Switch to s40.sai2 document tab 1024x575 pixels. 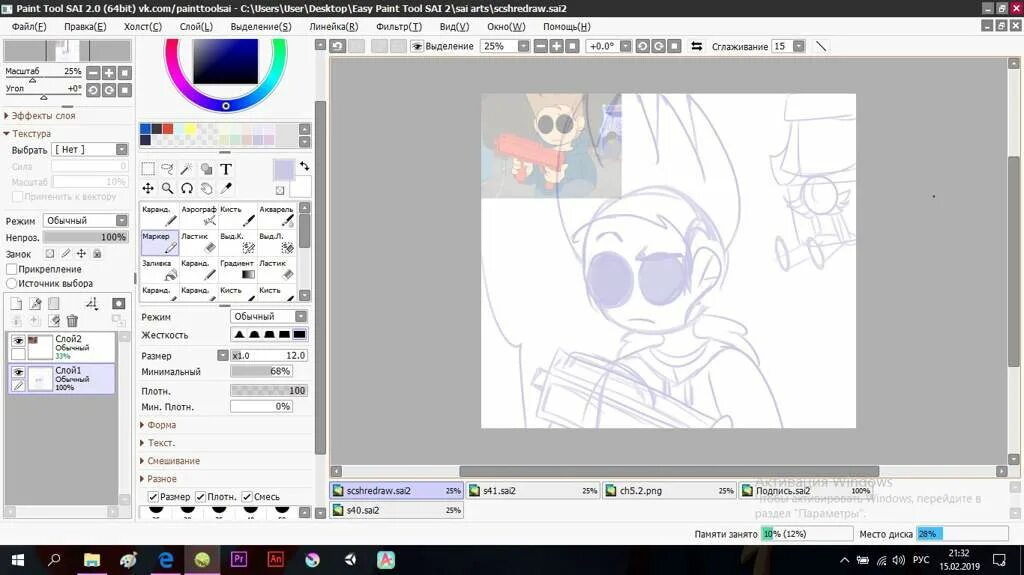coord(396,510)
